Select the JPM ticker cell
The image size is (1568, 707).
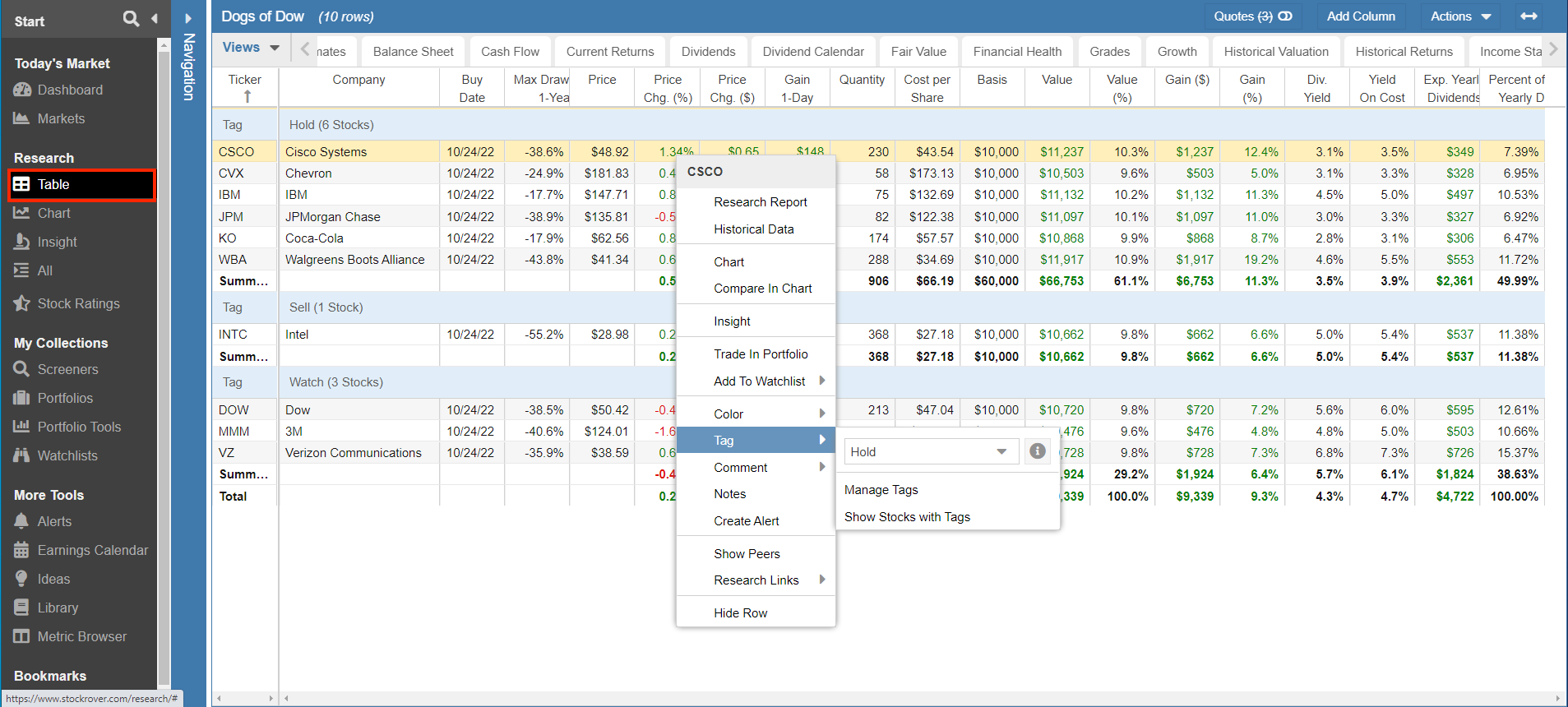click(x=245, y=216)
